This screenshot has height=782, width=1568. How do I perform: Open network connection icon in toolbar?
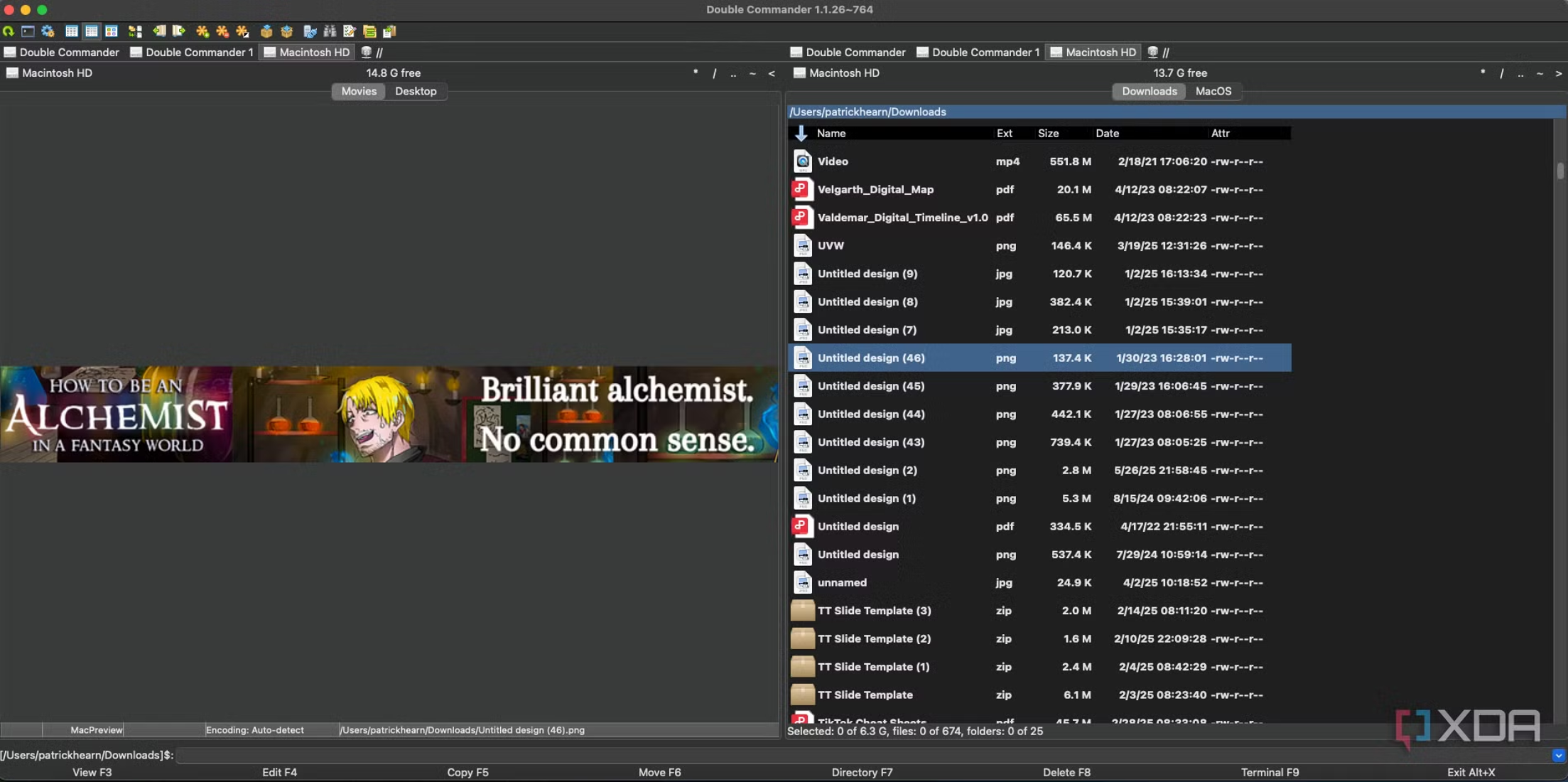310,31
